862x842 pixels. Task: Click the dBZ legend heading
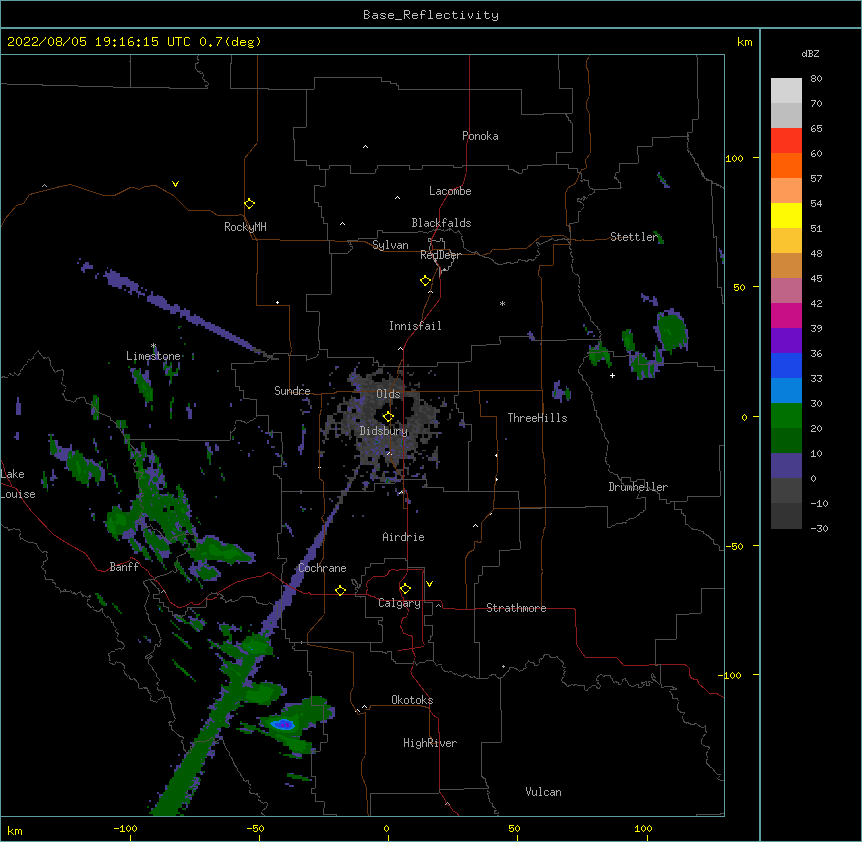[x=810, y=53]
